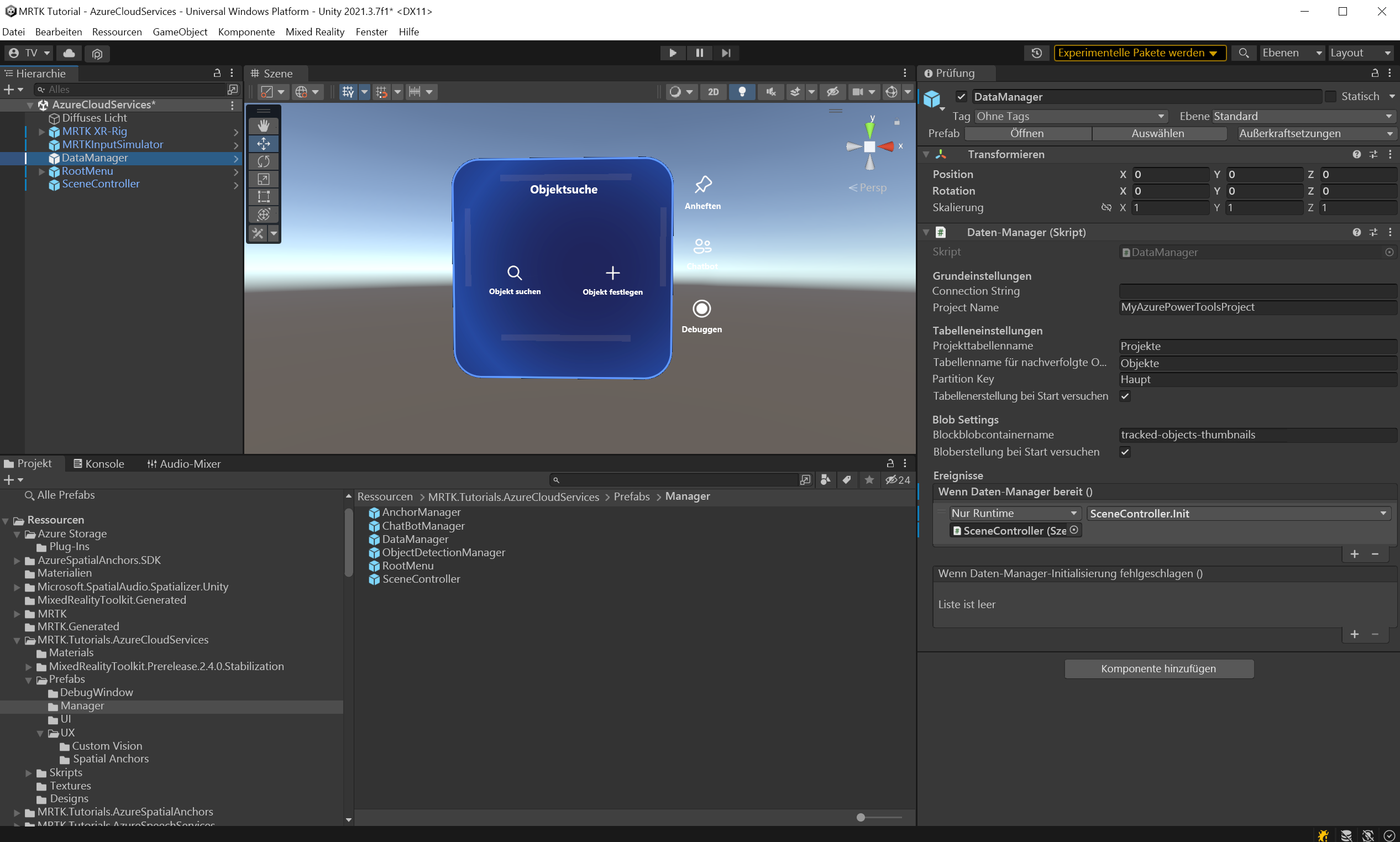The width and height of the screenshot is (1400, 842).
Task: Toggle scene lighting in the Scene view
Action: (742, 91)
